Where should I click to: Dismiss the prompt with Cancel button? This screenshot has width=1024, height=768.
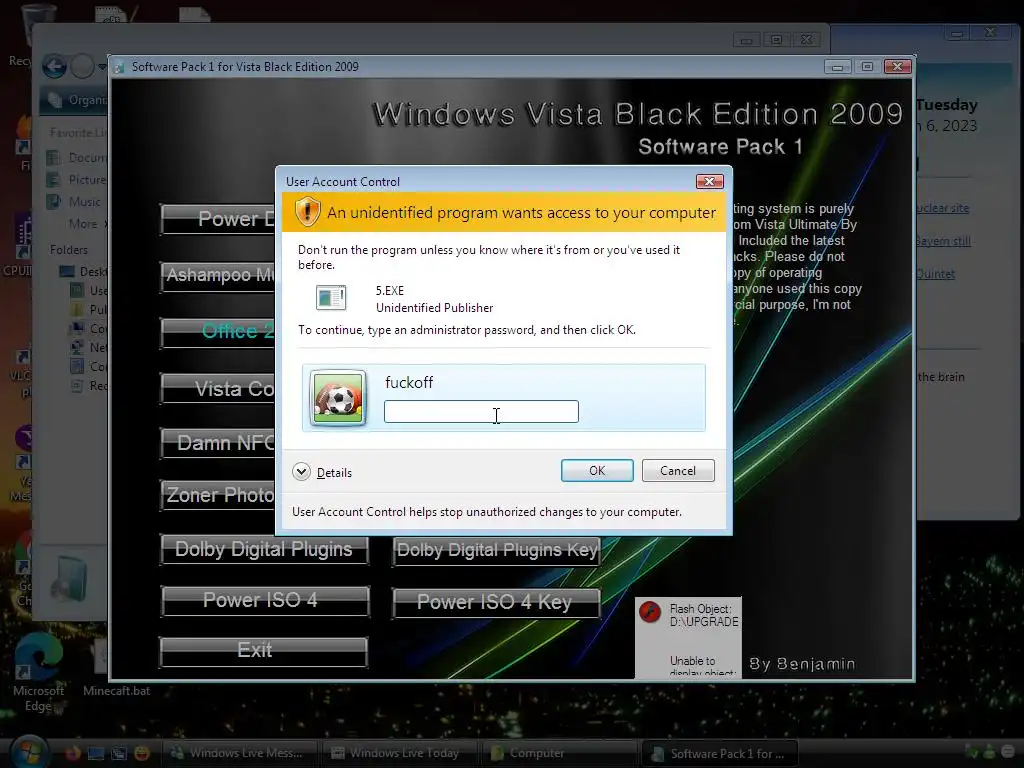(678, 470)
